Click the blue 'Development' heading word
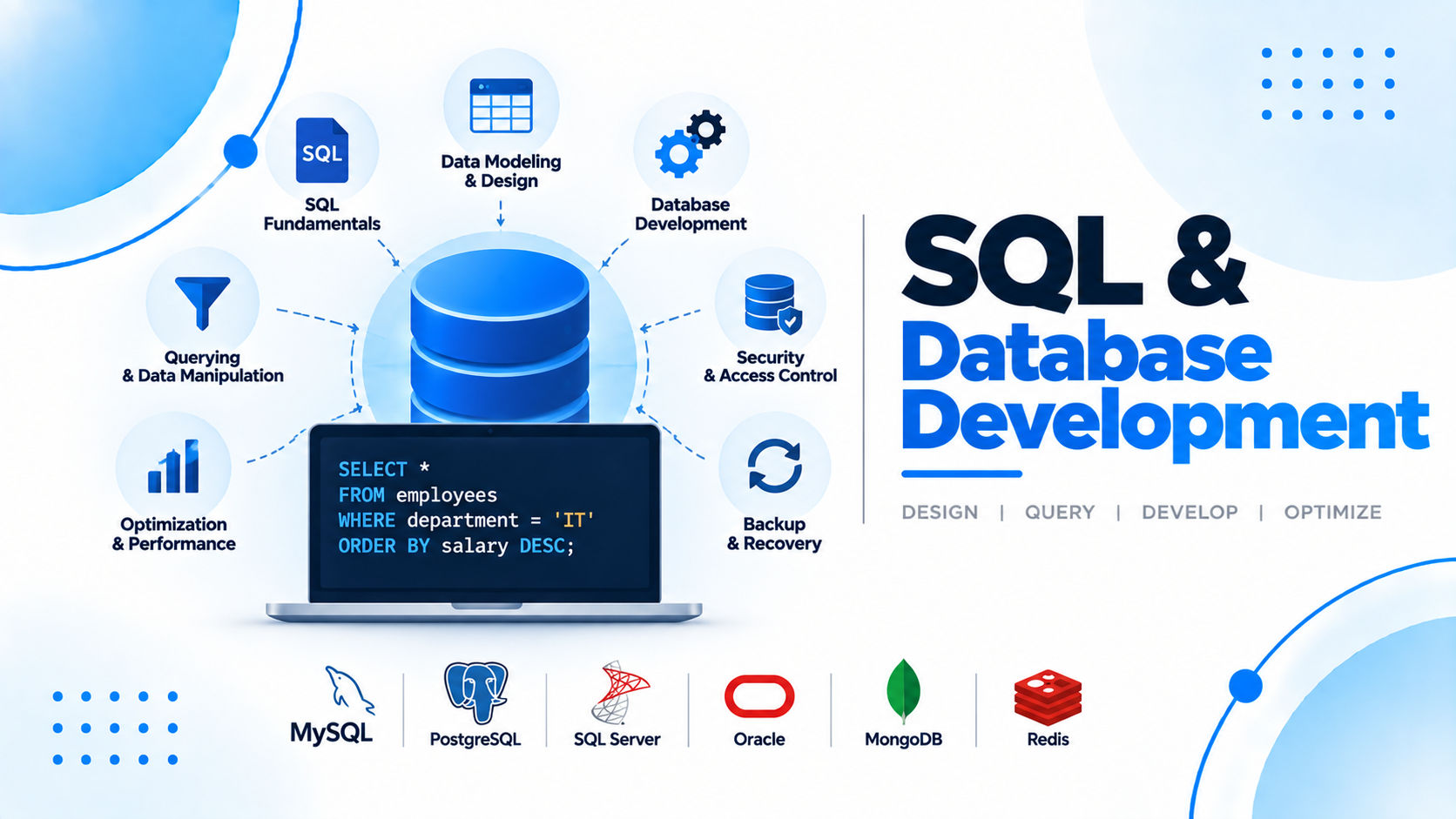This screenshot has width=1456, height=819. [1165, 425]
